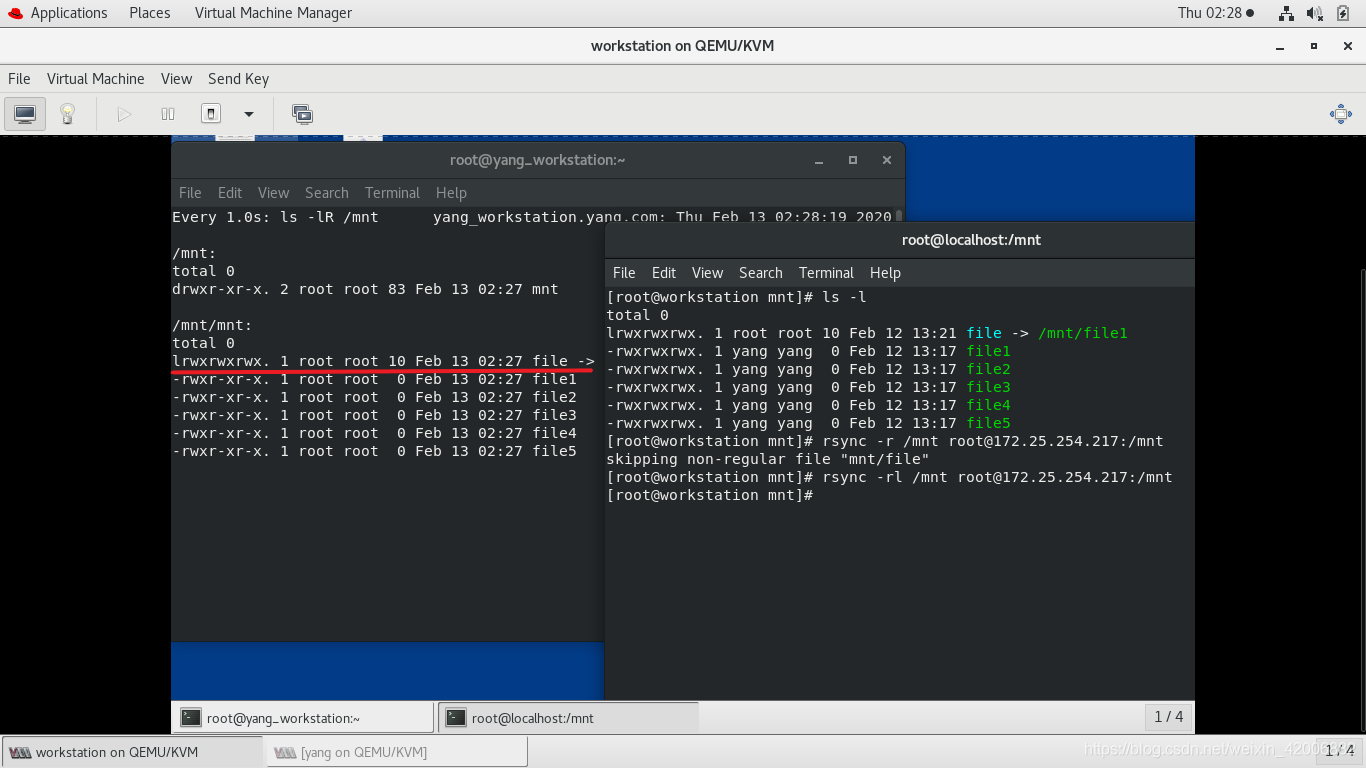
Task: Open Help menu in yang_workstation terminal
Action: tap(451, 193)
